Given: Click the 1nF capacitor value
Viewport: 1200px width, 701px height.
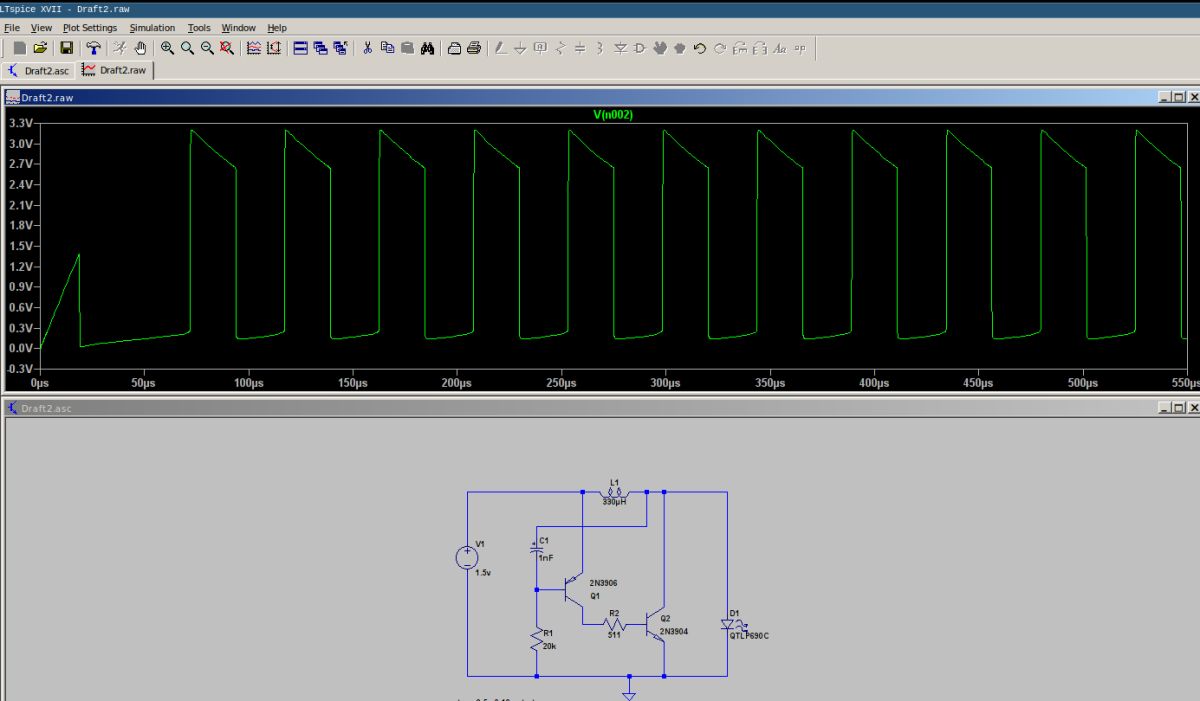Looking at the screenshot, I should point(545,558).
